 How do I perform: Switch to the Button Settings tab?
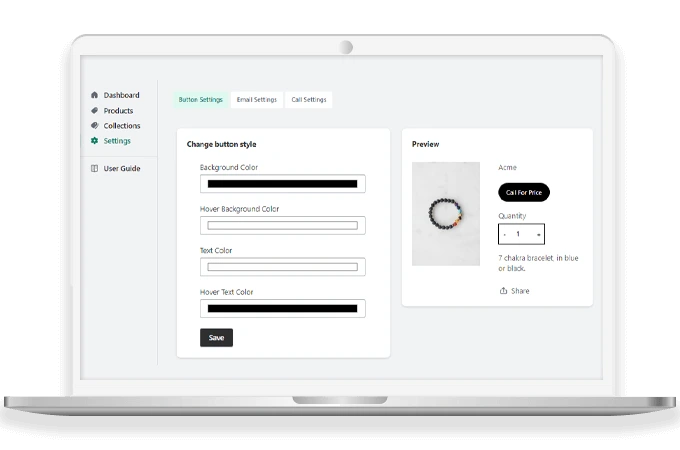[x=201, y=100]
